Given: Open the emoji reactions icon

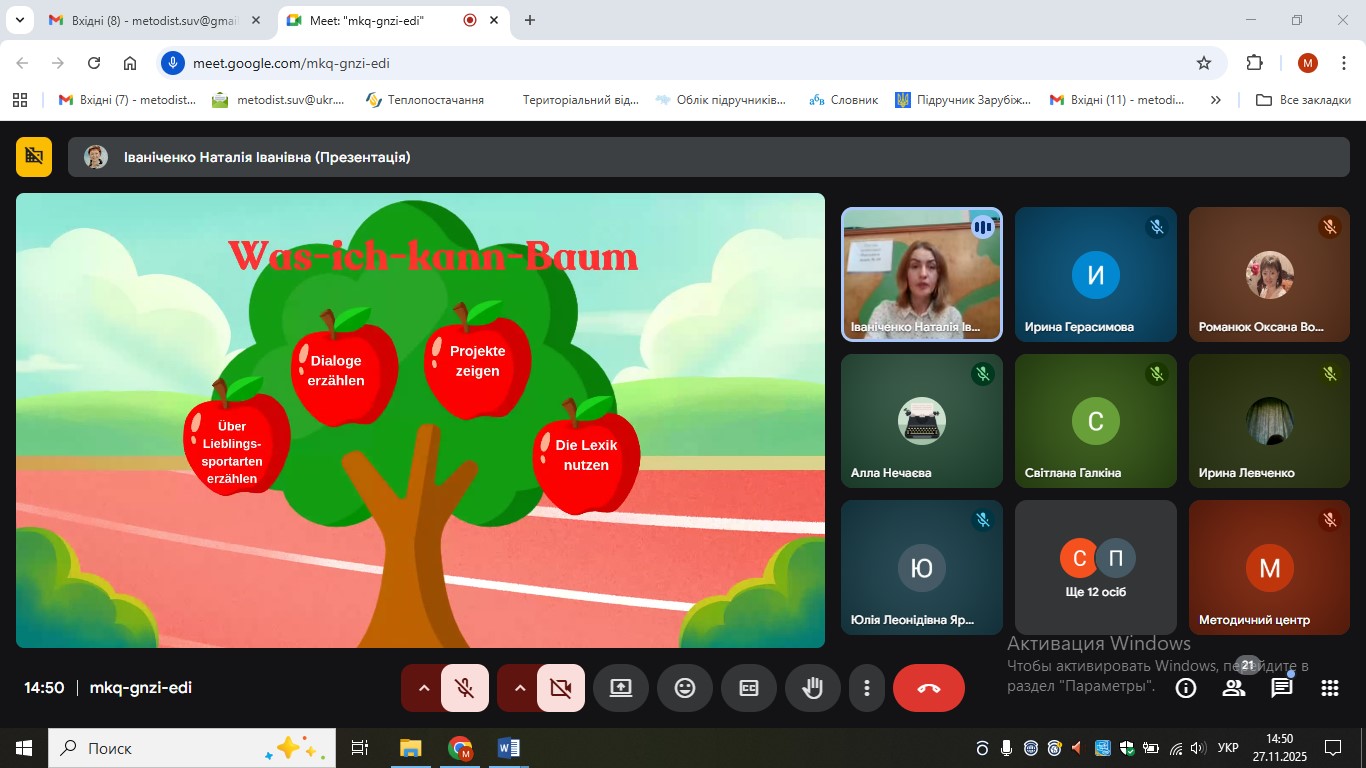Looking at the screenshot, I should click(x=685, y=688).
